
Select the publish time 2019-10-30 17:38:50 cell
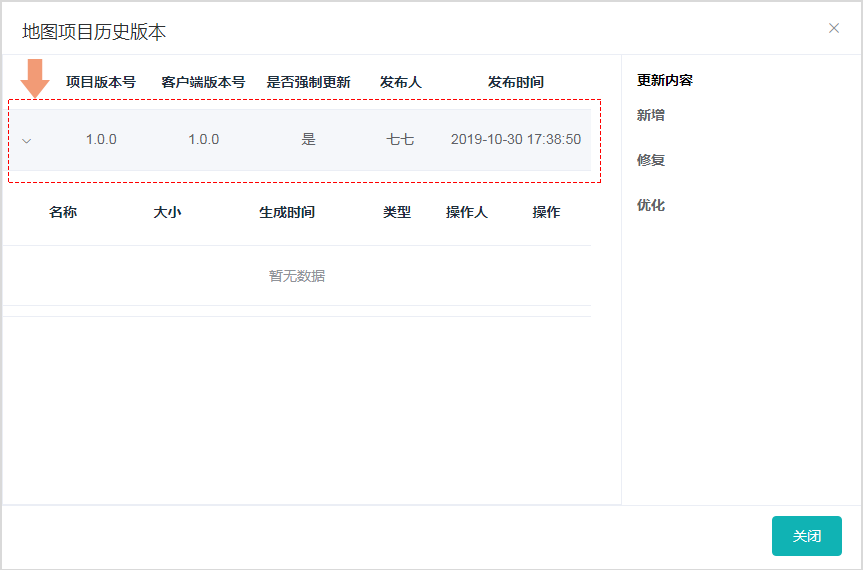click(x=515, y=139)
